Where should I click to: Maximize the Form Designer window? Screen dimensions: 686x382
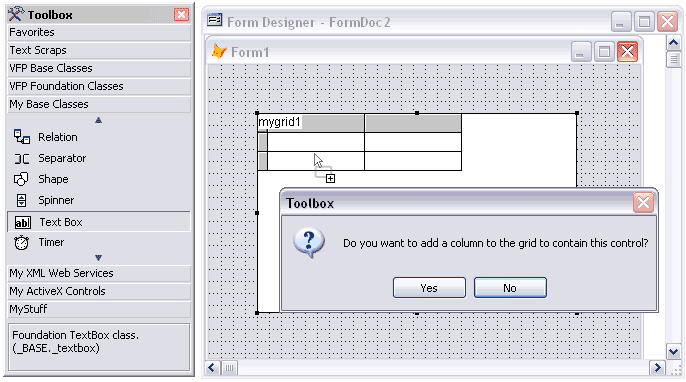tap(644, 21)
